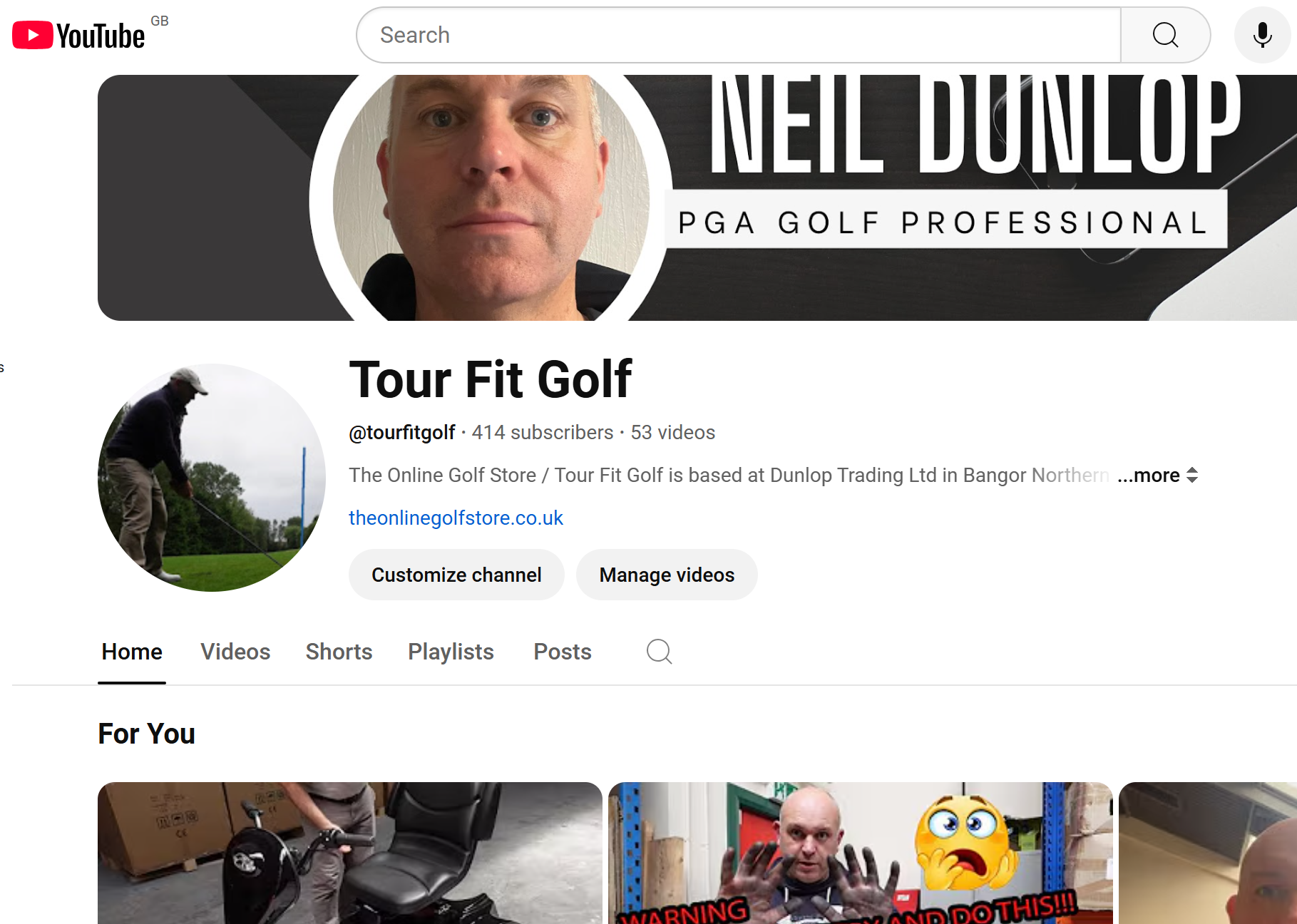Click Manage videos button
Screen dimensions: 1297x924
(667, 575)
